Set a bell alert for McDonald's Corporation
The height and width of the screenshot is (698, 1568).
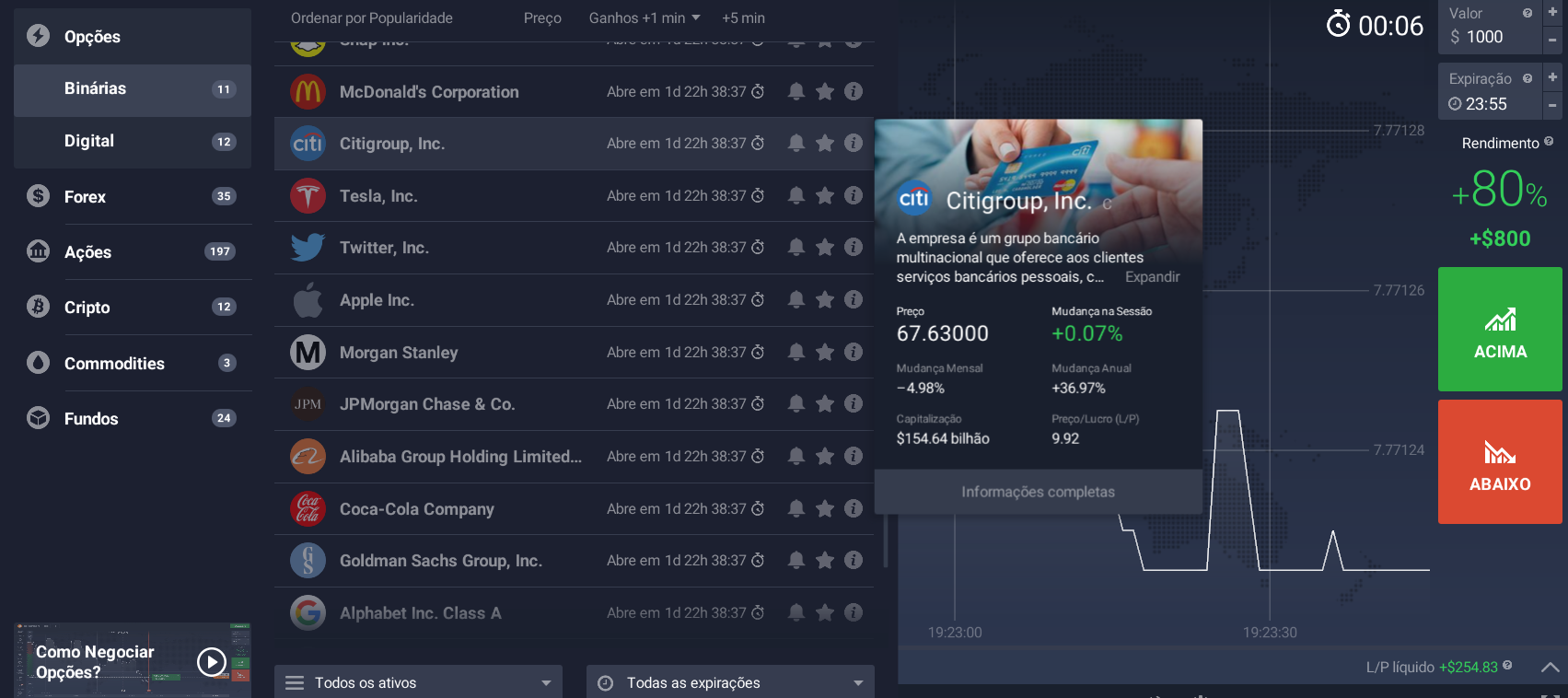click(x=796, y=91)
